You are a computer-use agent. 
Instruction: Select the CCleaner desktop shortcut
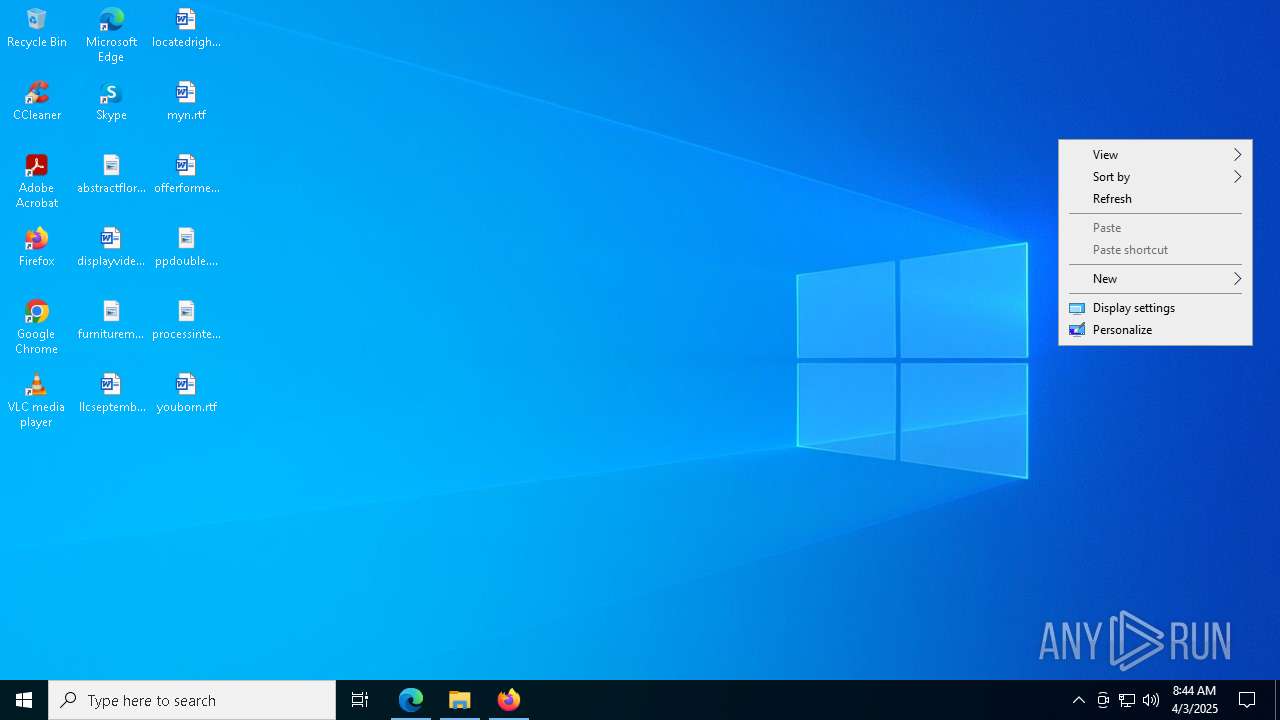click(x=37, y=101)
